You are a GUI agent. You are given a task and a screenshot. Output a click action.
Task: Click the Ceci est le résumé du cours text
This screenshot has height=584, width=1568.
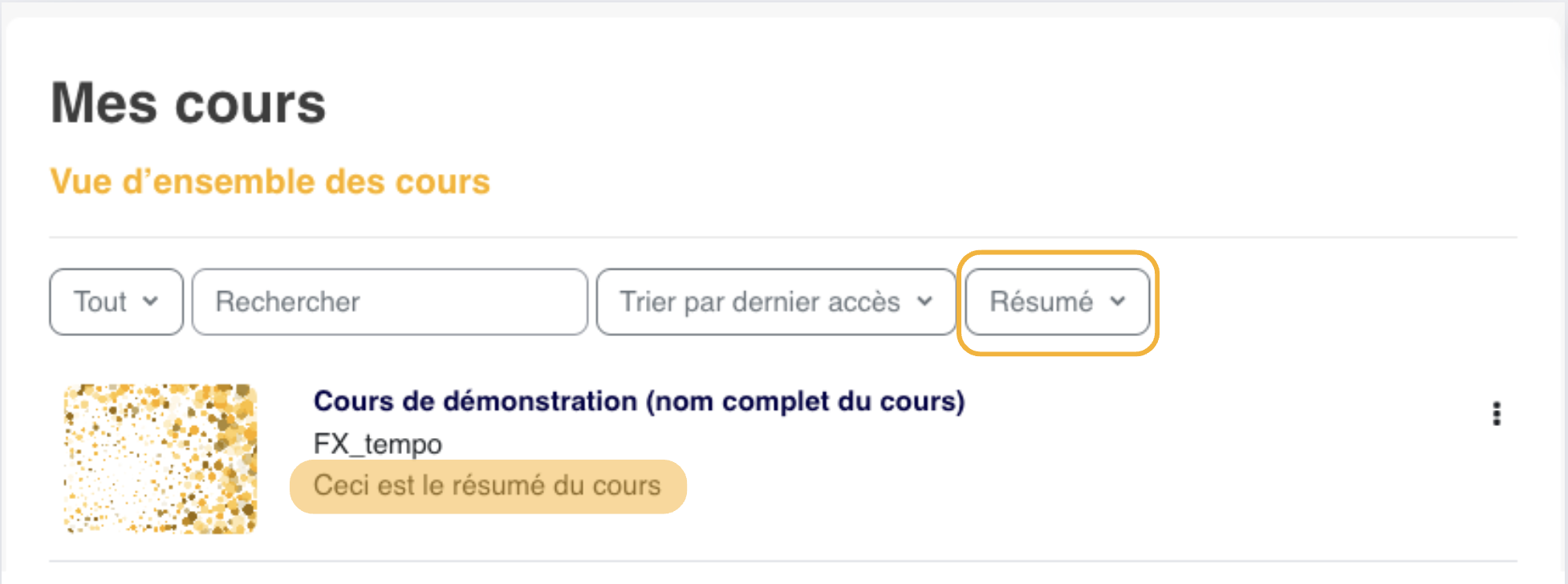click(x=487, y=485)
